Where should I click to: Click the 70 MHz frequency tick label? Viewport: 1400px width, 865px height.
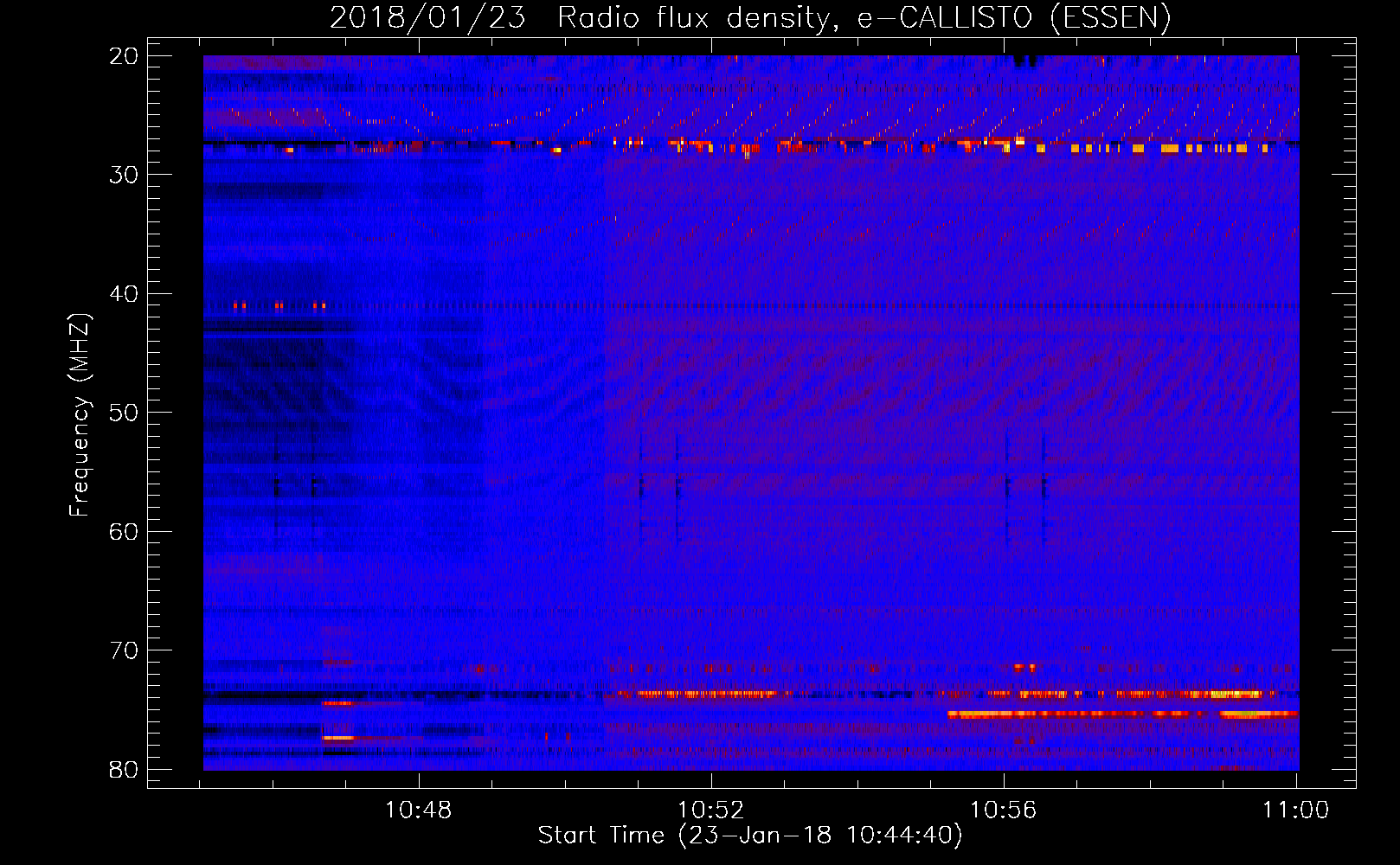(124, 650)
